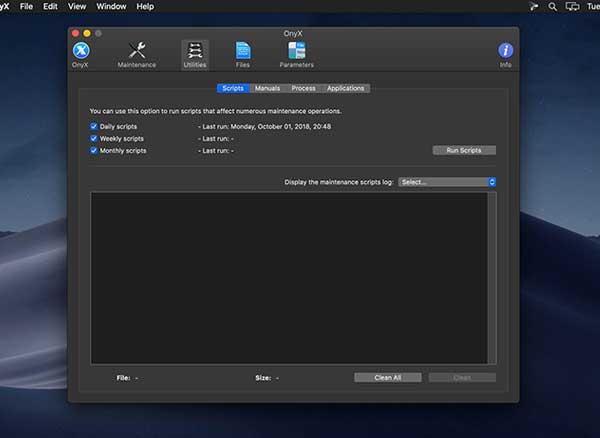Open the OnyX toolbar icon
600x438 pixels.
click(x=81, y=54)
